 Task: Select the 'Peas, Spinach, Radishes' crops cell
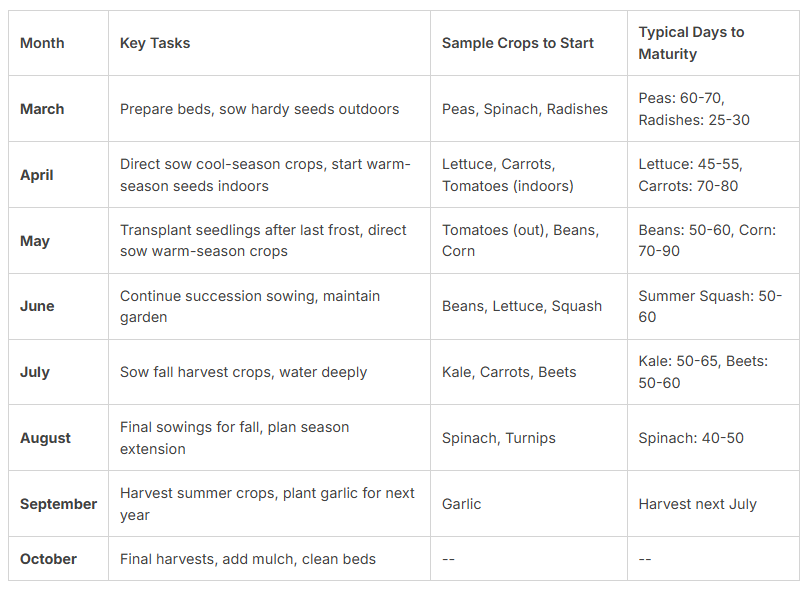(525, 109)
